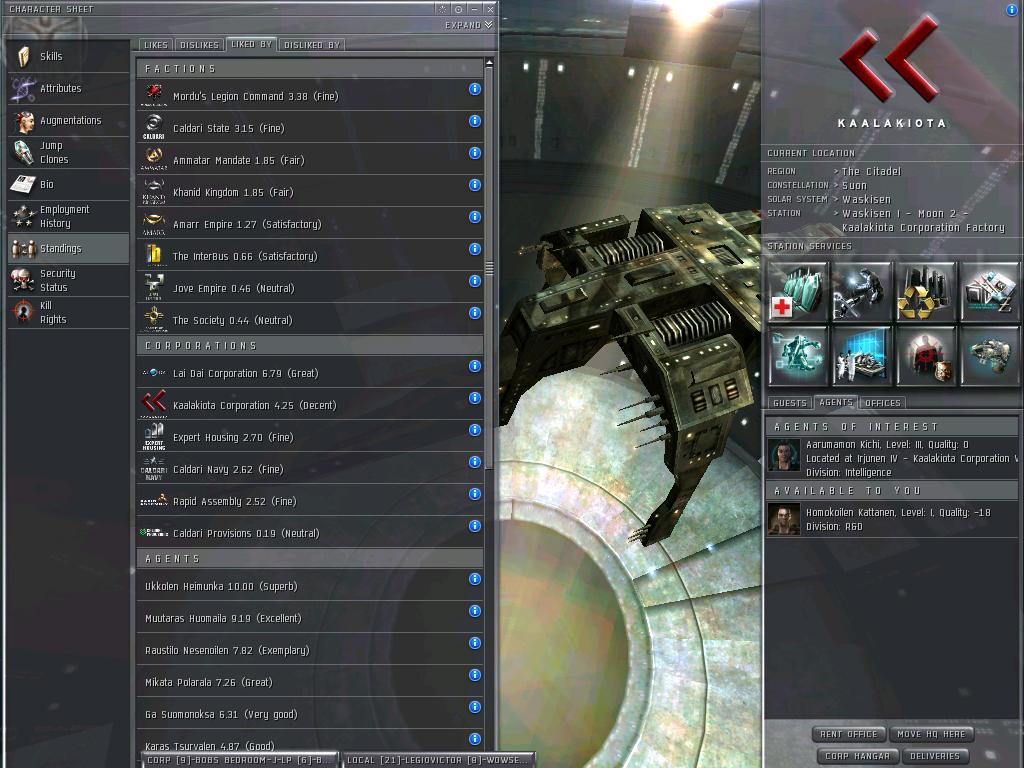
Task: Switch to the Dislikes tab
Action: (x=199, y=45)
